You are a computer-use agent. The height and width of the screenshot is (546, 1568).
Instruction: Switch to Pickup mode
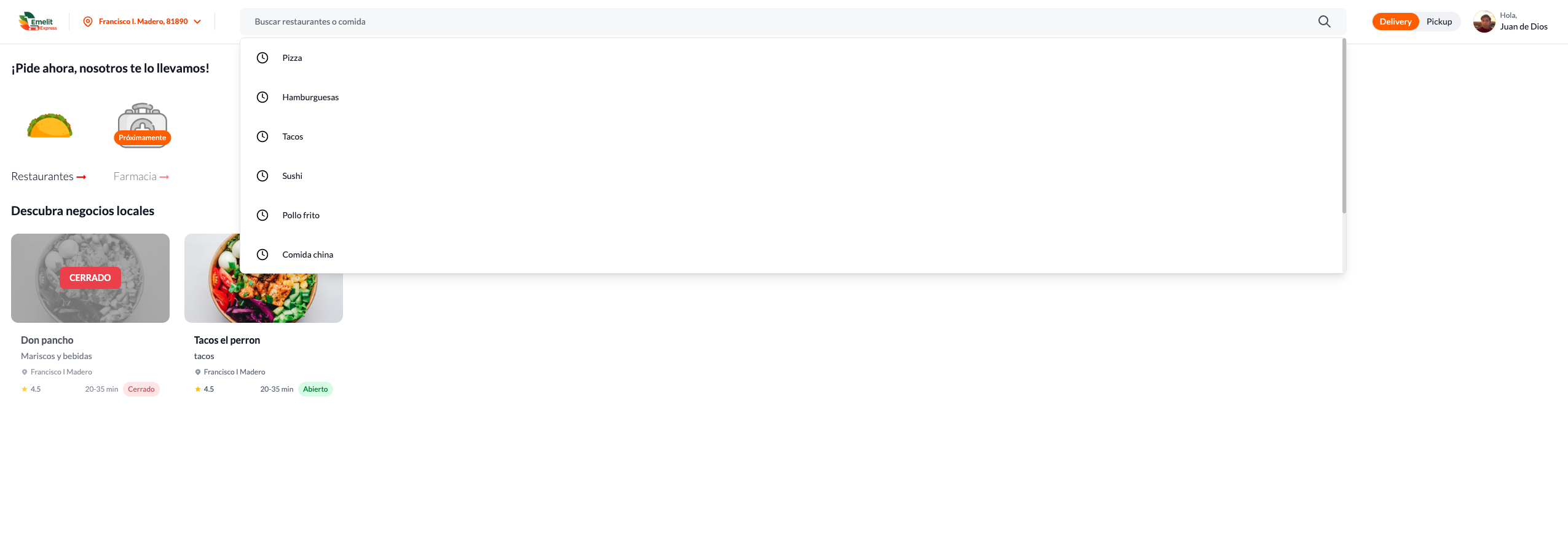pos(1439,22)
